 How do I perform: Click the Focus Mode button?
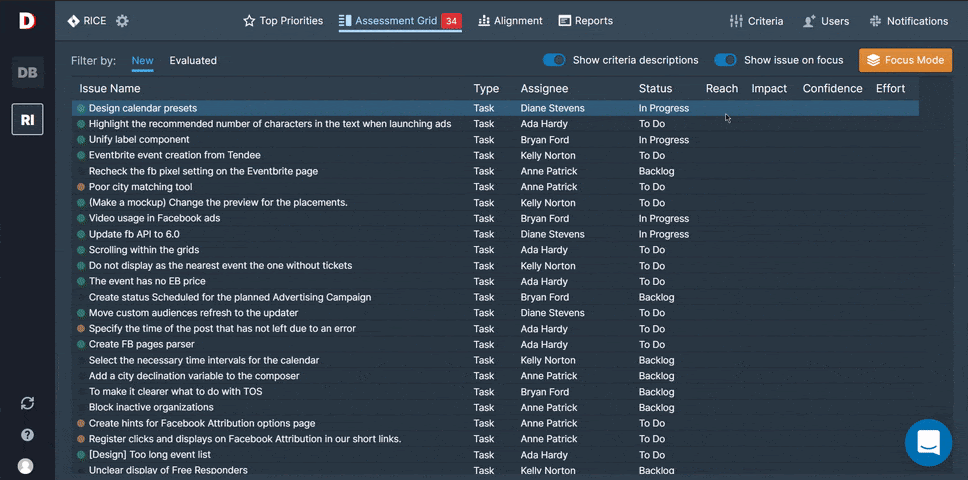pyautogui.click(x=905, y=60)
